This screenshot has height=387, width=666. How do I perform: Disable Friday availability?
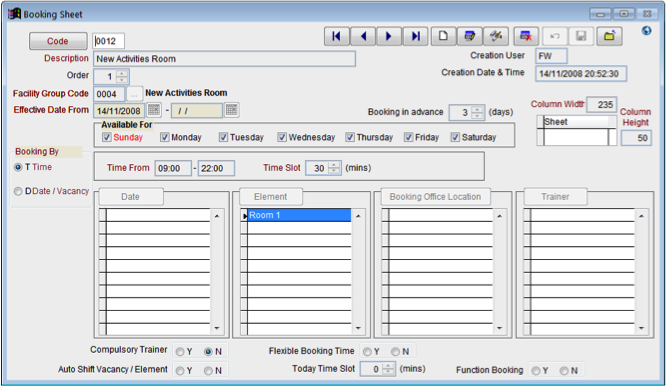point(408,137)
